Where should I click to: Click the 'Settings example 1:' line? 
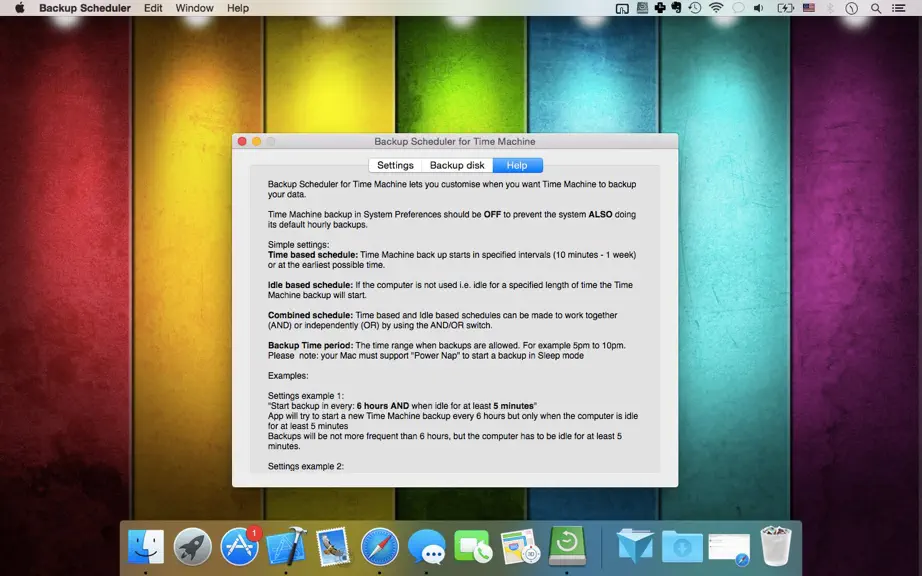click(306, 396)
